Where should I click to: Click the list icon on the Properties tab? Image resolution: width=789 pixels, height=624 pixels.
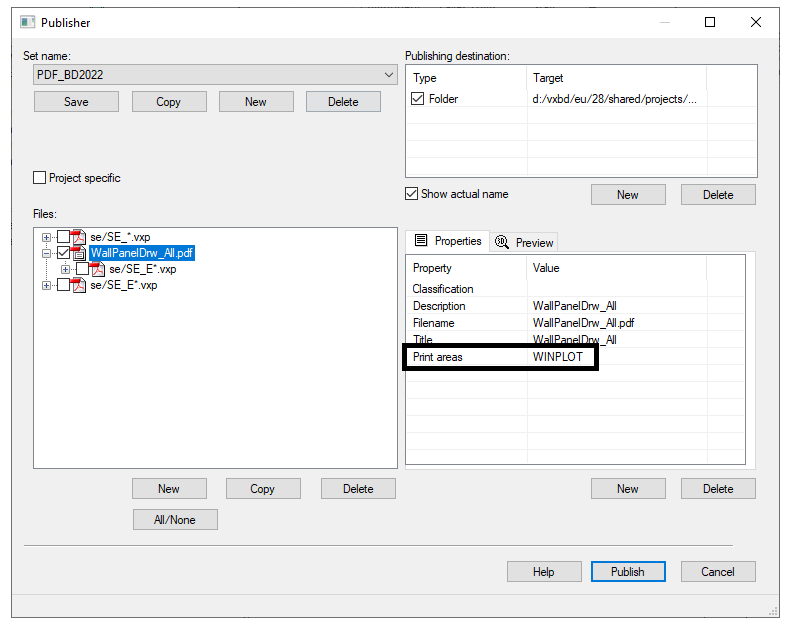pyautogui.click(x=421, y=241)
